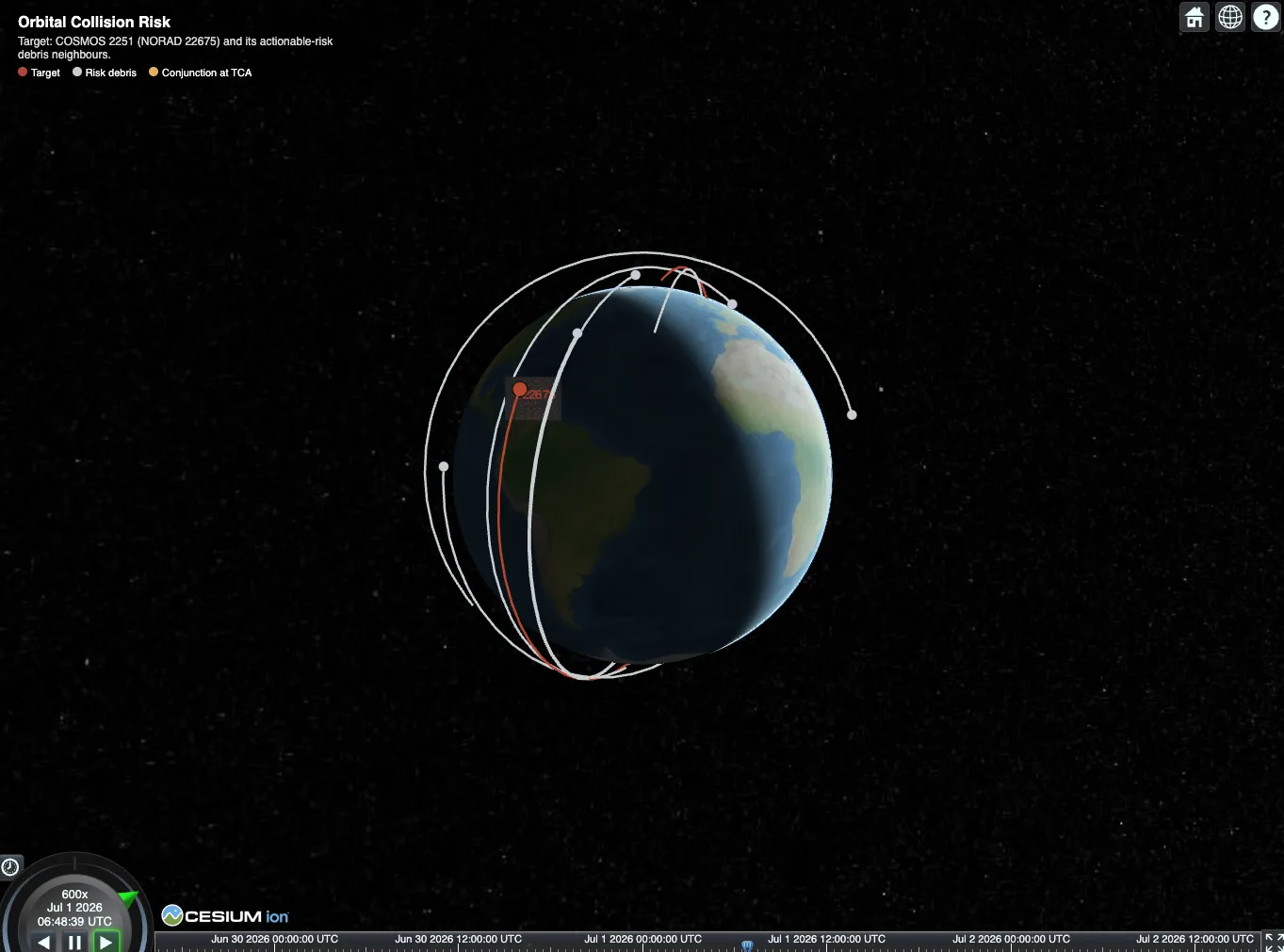Click the 06:48:39 UTC time readout
The height and width of the screenshot is (952, 1284).
(x=74, y=922)
